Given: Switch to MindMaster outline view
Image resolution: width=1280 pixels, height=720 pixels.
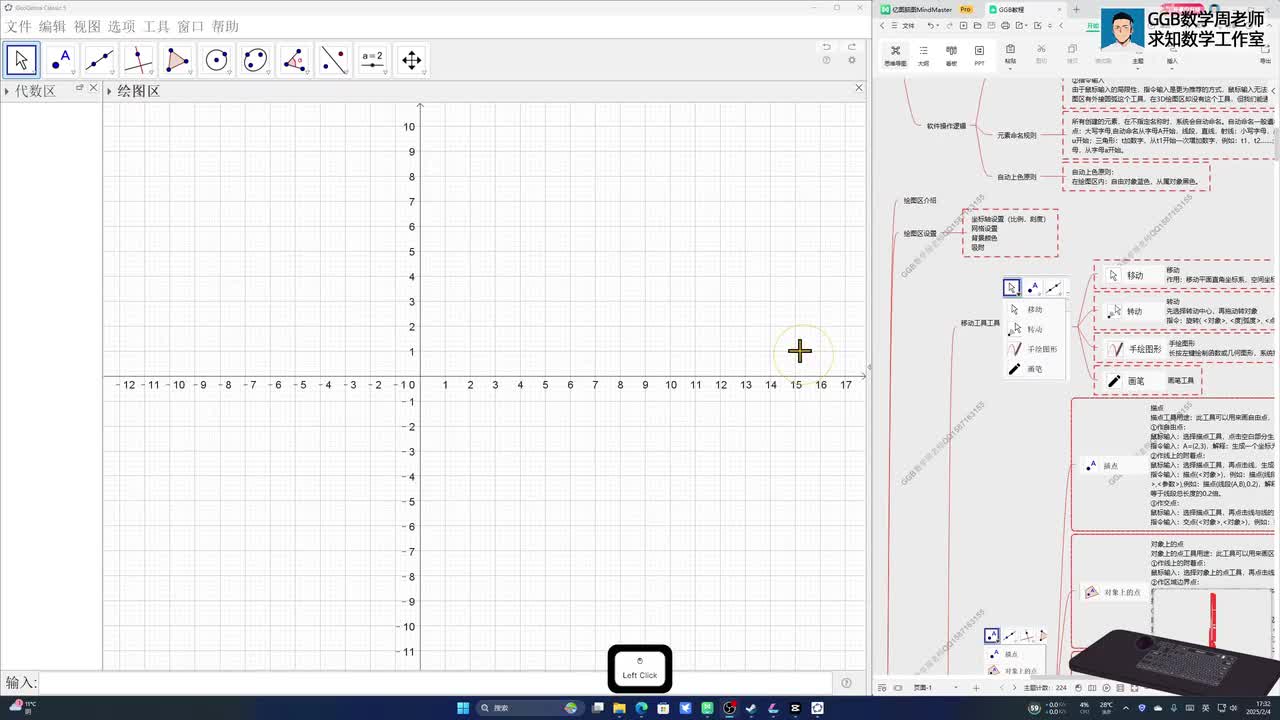Looking at the screenshot, I should coord(923,55).
